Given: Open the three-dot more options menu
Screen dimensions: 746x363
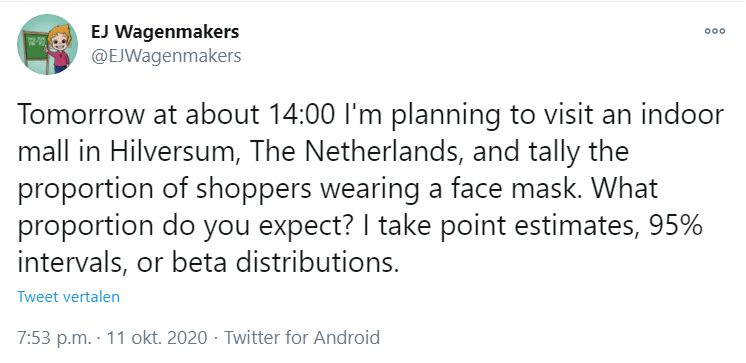Looking at the screenshot, I should 715,31.
